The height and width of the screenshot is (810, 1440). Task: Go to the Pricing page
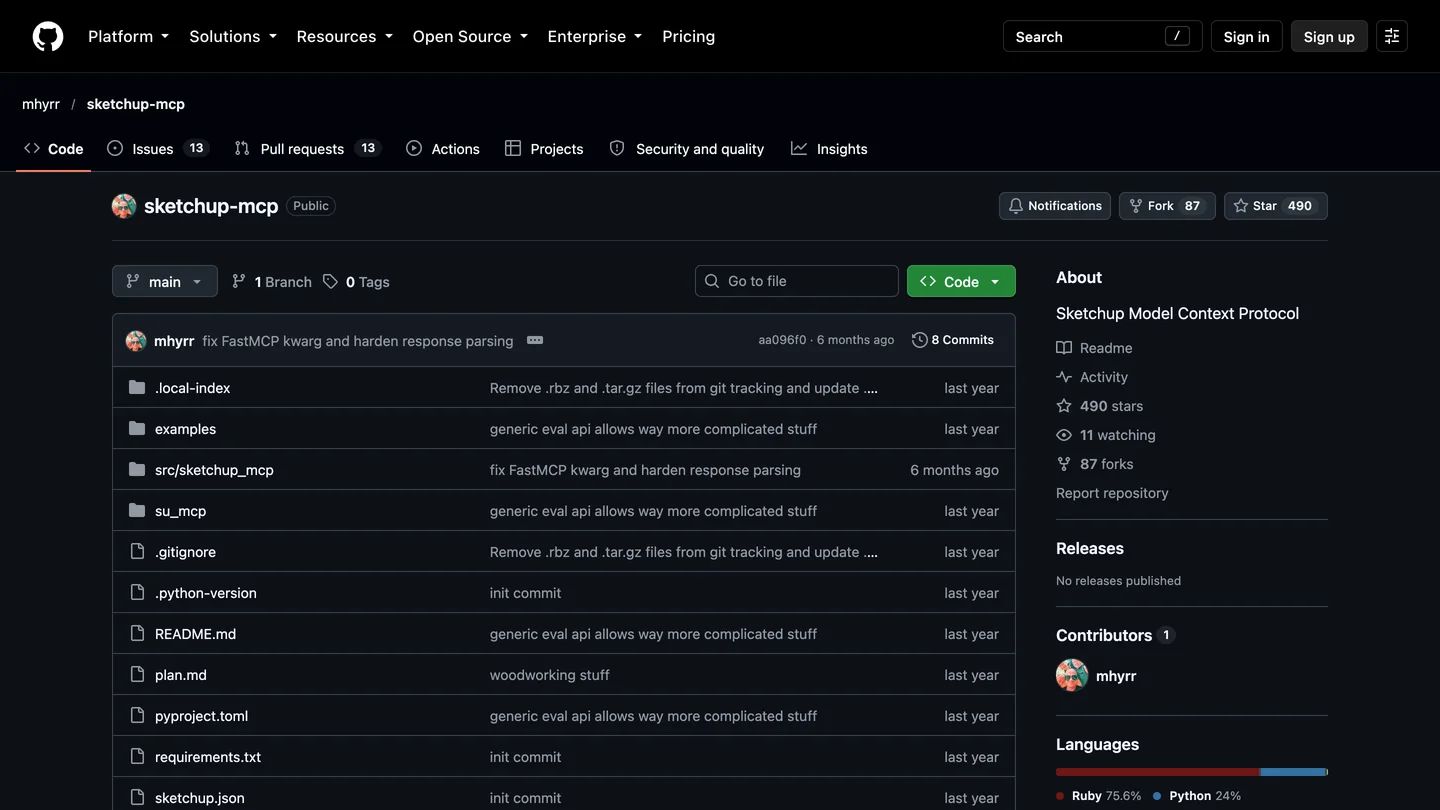(689, 36)
